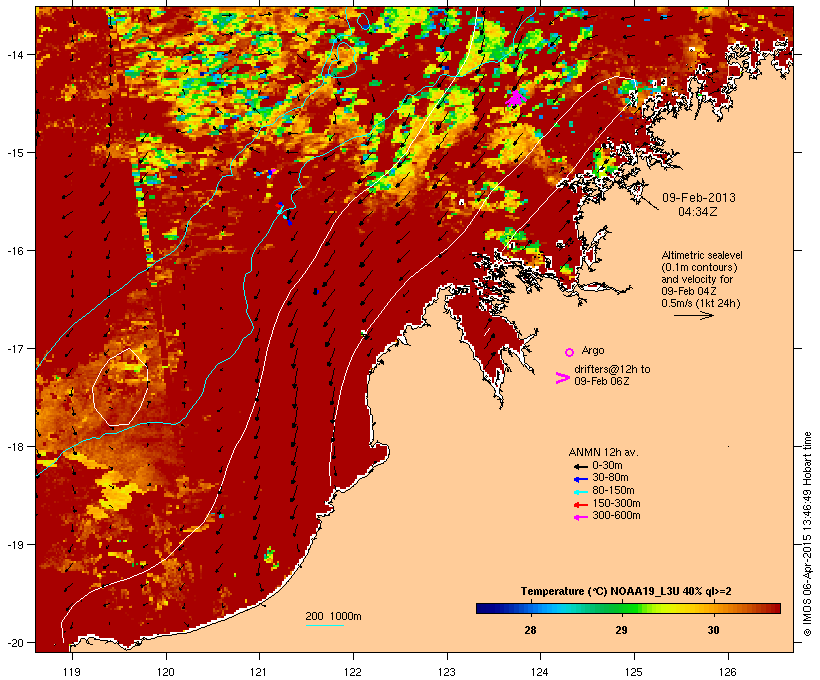This screenshot has width=820, height=680.
Task: Click the cyan 80-150m legend arrow
Action: pos(580,492)
